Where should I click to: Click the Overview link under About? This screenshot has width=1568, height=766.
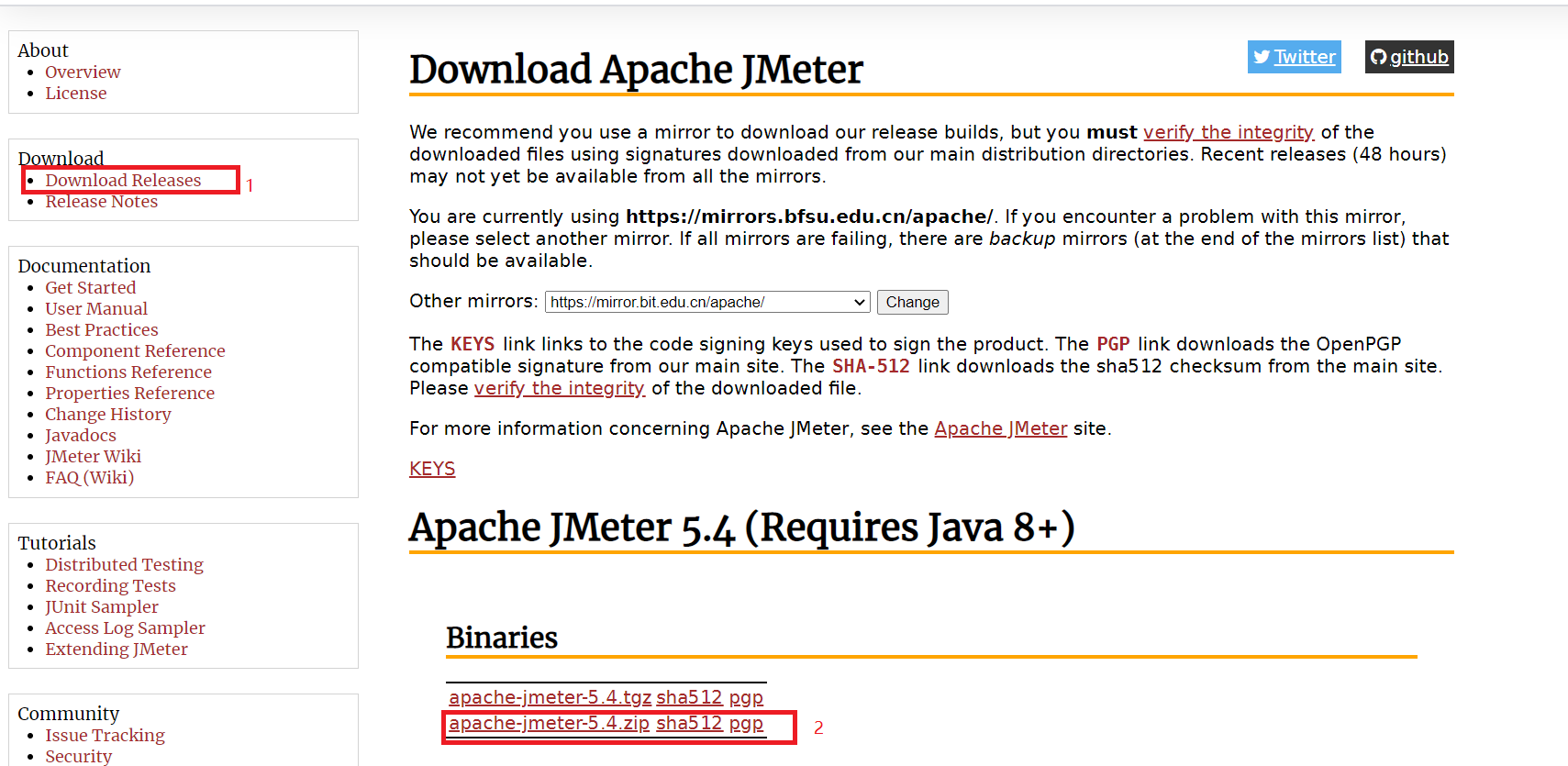(x=83, y=72)
